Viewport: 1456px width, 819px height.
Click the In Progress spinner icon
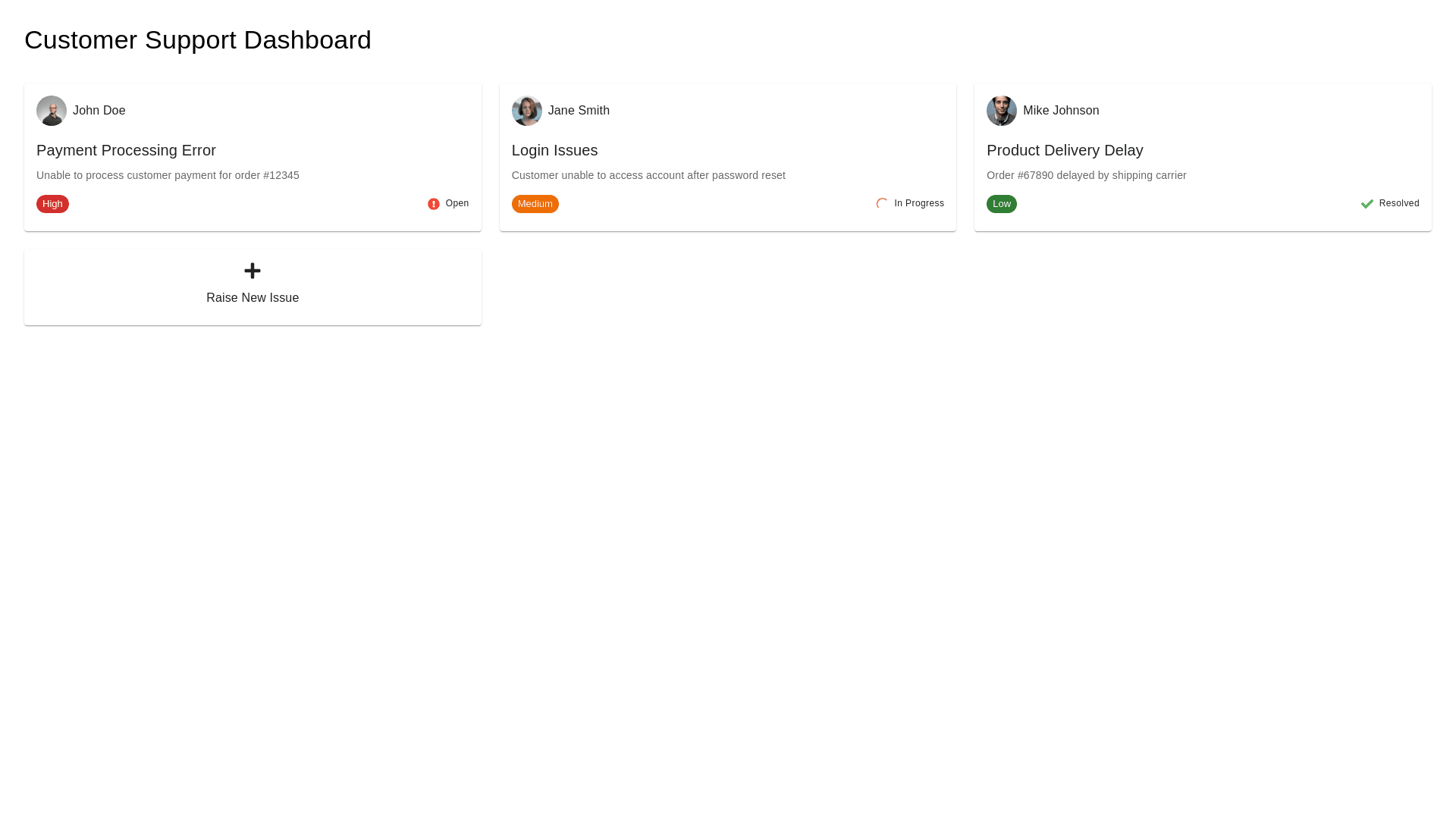[x=882, y=203]
